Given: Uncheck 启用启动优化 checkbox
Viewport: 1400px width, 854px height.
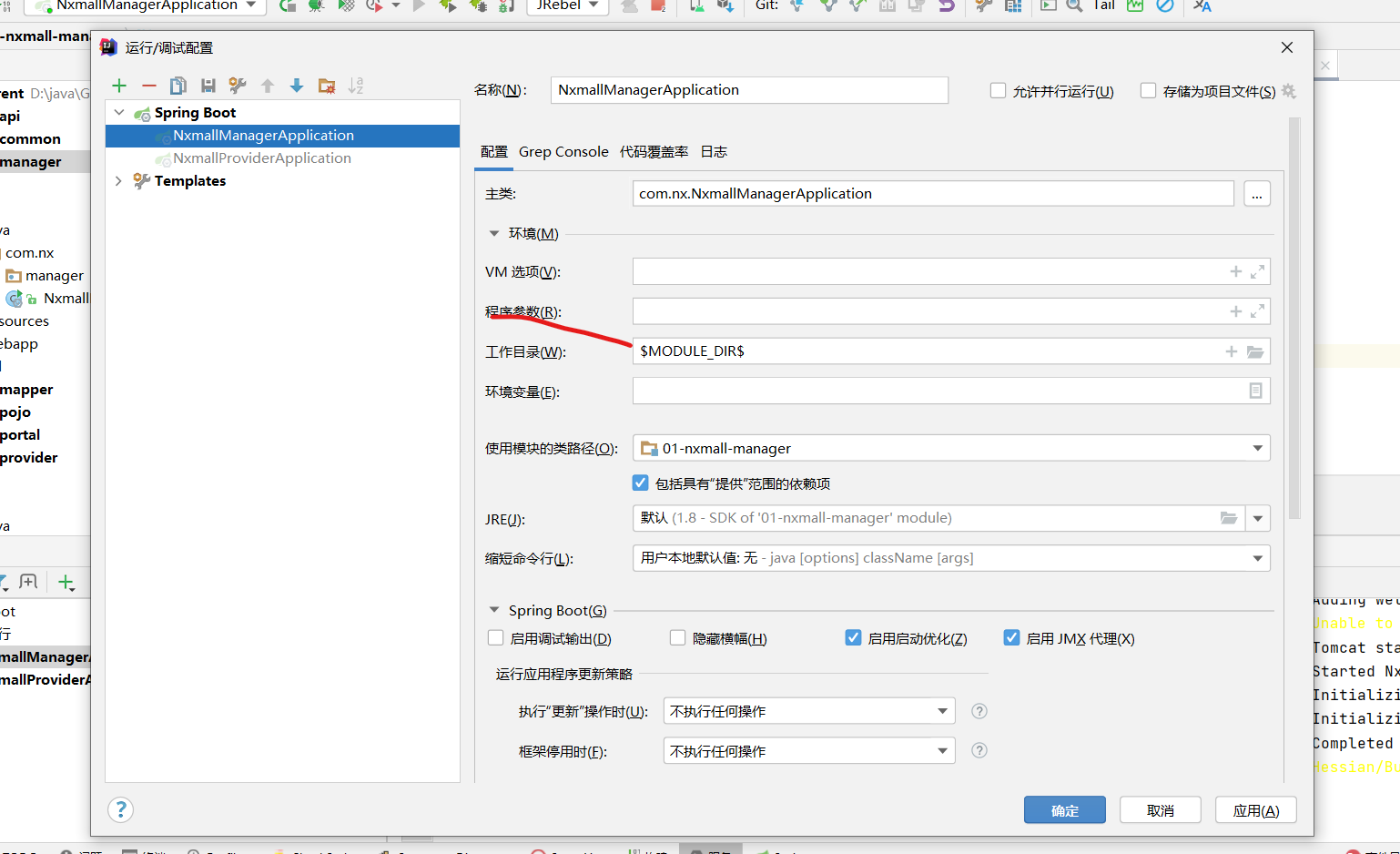Looking at the screenshot, I should [853, 637].
